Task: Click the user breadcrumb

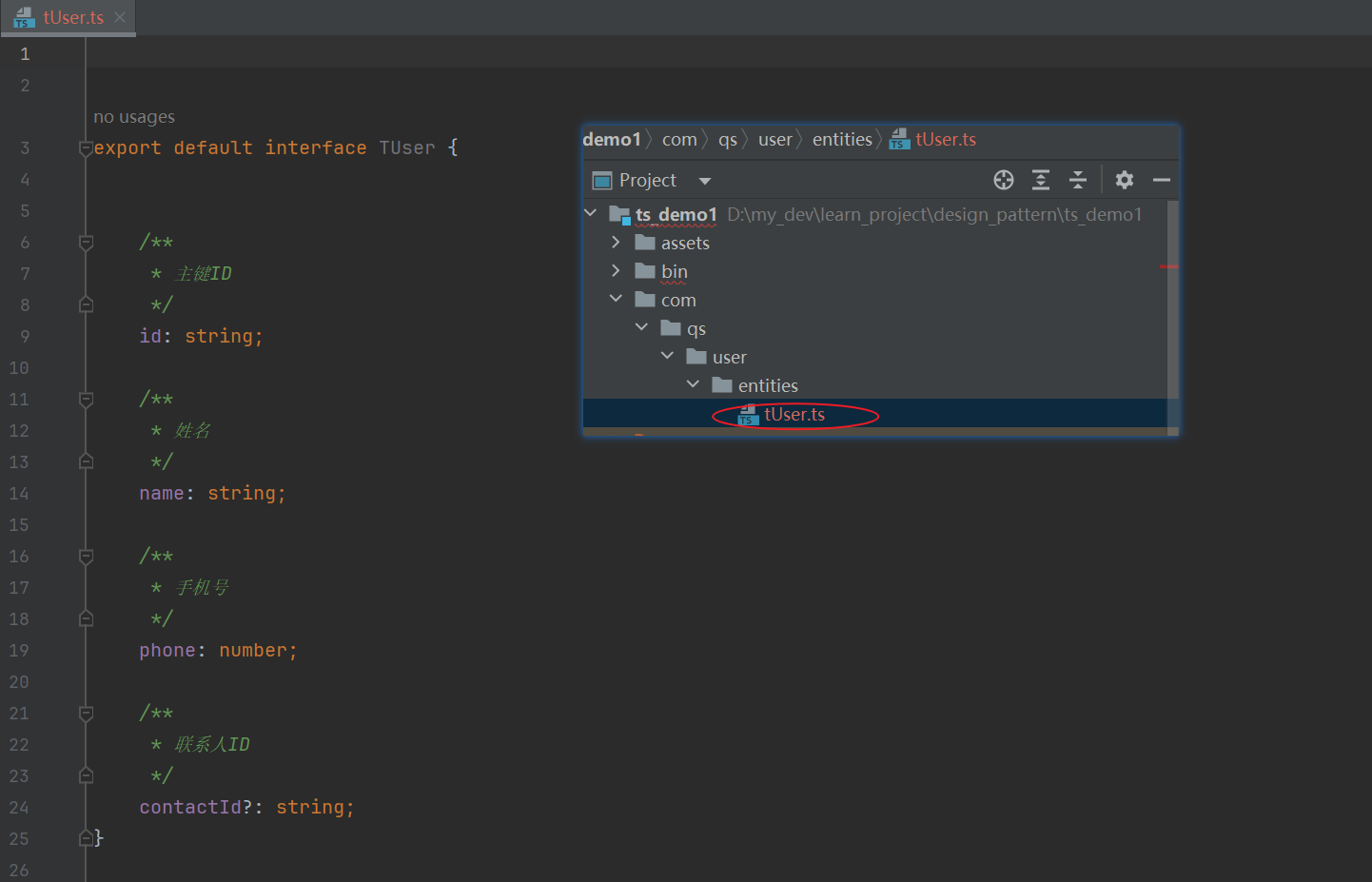Action: pyautogui.click(x=775, y=140)
